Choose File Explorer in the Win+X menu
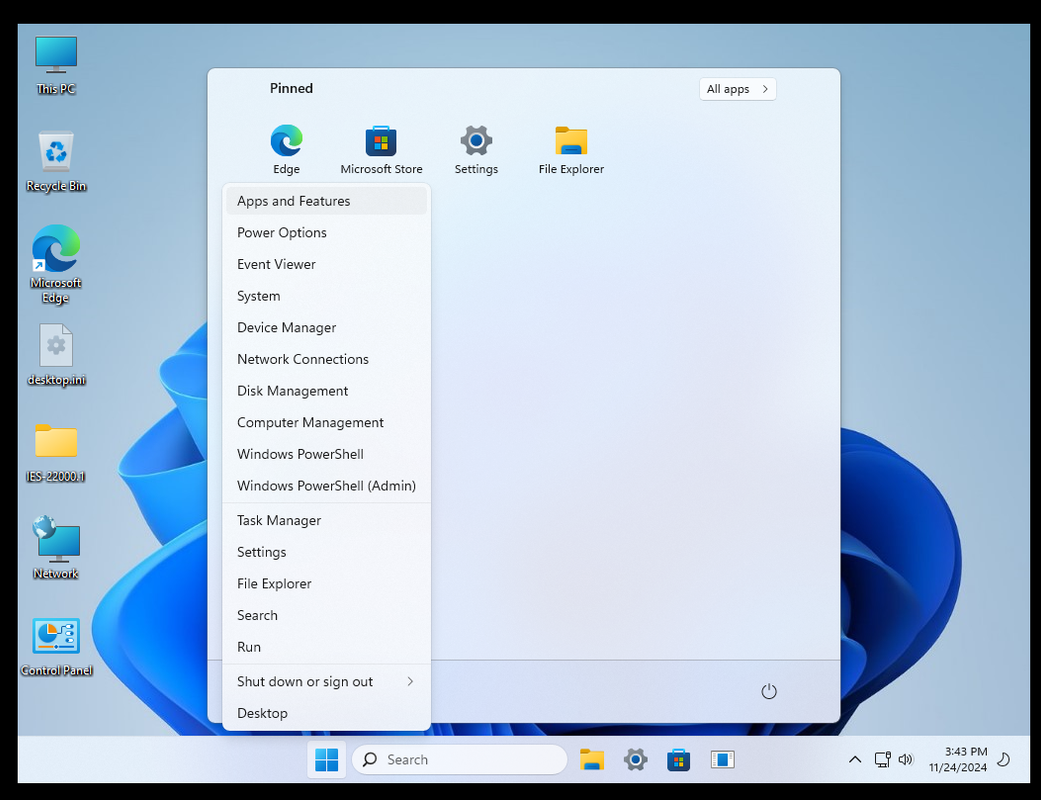Image resolution: width=1041 pixels, height=800 pixels. pos(326,584)
